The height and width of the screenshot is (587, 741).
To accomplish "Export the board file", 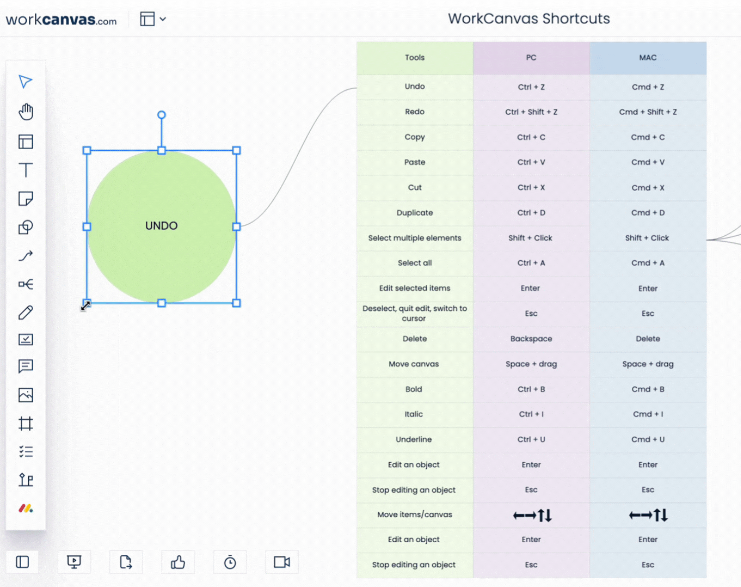I will (126, 562).
